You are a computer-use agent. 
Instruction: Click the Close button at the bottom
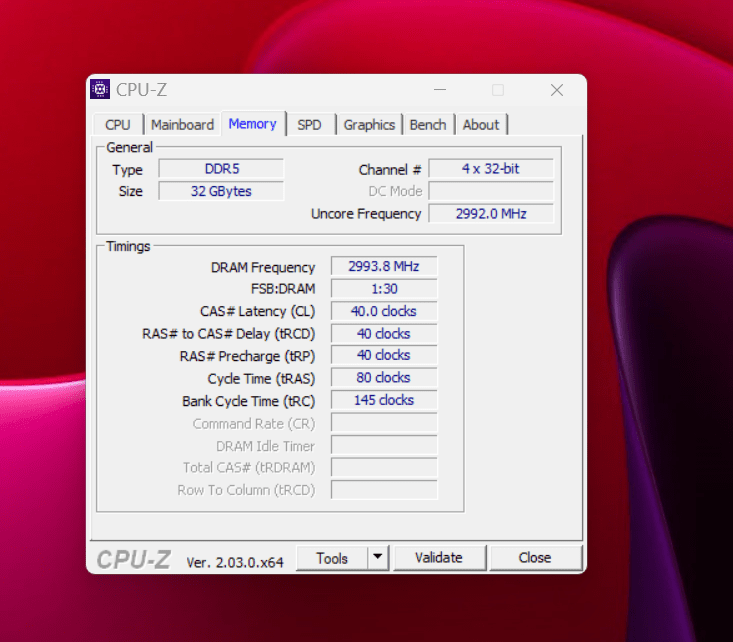pos(535,557)
